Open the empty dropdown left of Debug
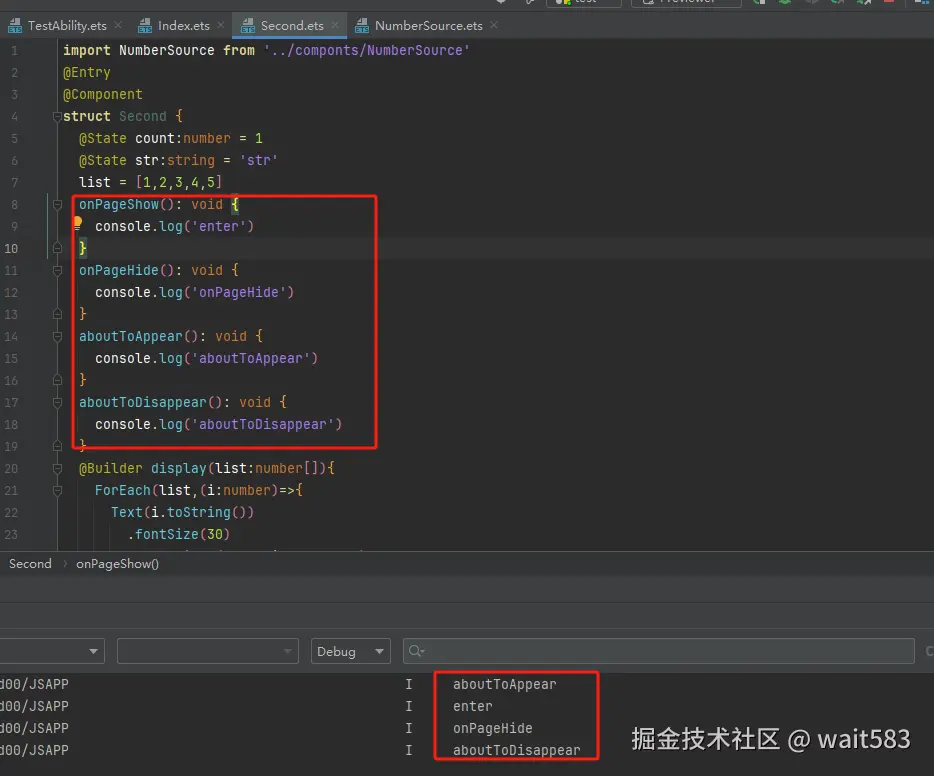The width and height of the screenshot is (934, 776). coord(207,651)
